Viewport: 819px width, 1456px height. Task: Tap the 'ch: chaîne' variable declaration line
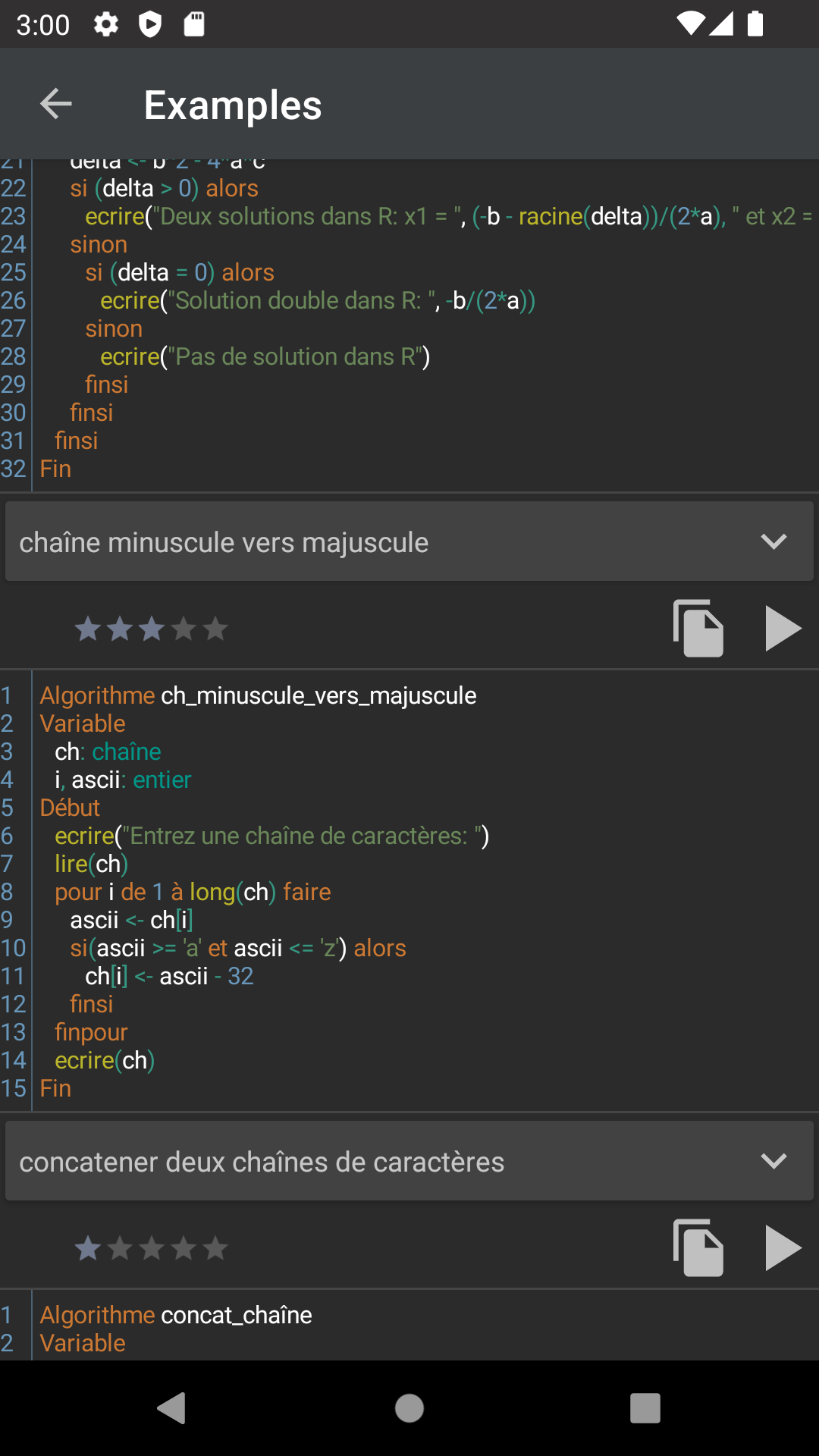click(108, 752)
